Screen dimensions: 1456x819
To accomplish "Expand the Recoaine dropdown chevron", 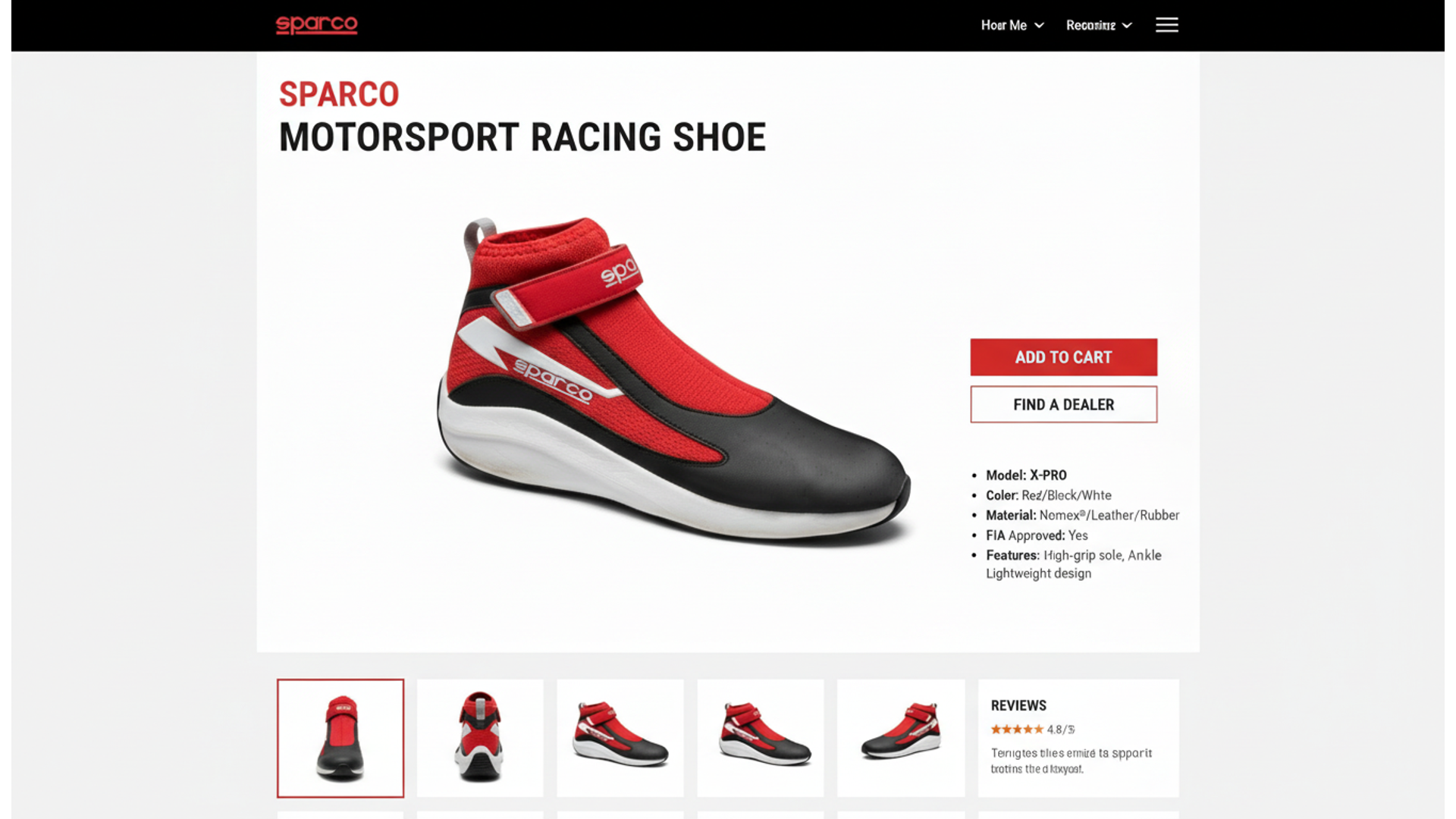I will (1128, 26).
